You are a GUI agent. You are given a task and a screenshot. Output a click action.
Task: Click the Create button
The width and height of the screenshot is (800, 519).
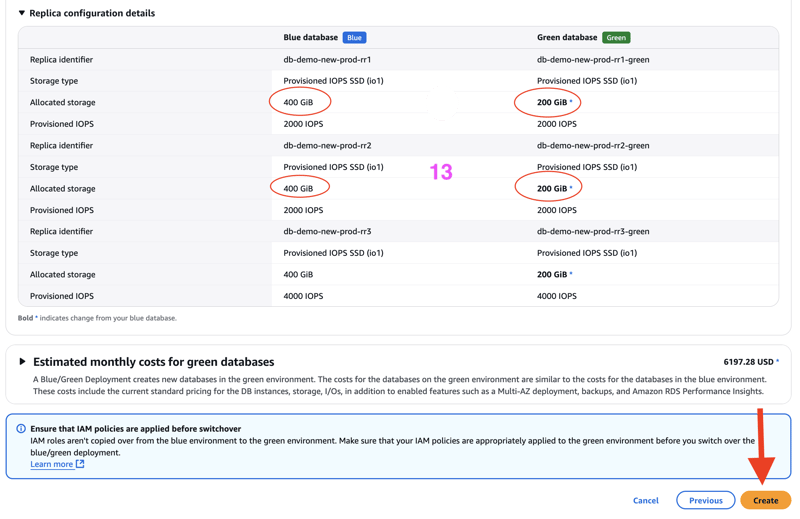tap(765, 501)
